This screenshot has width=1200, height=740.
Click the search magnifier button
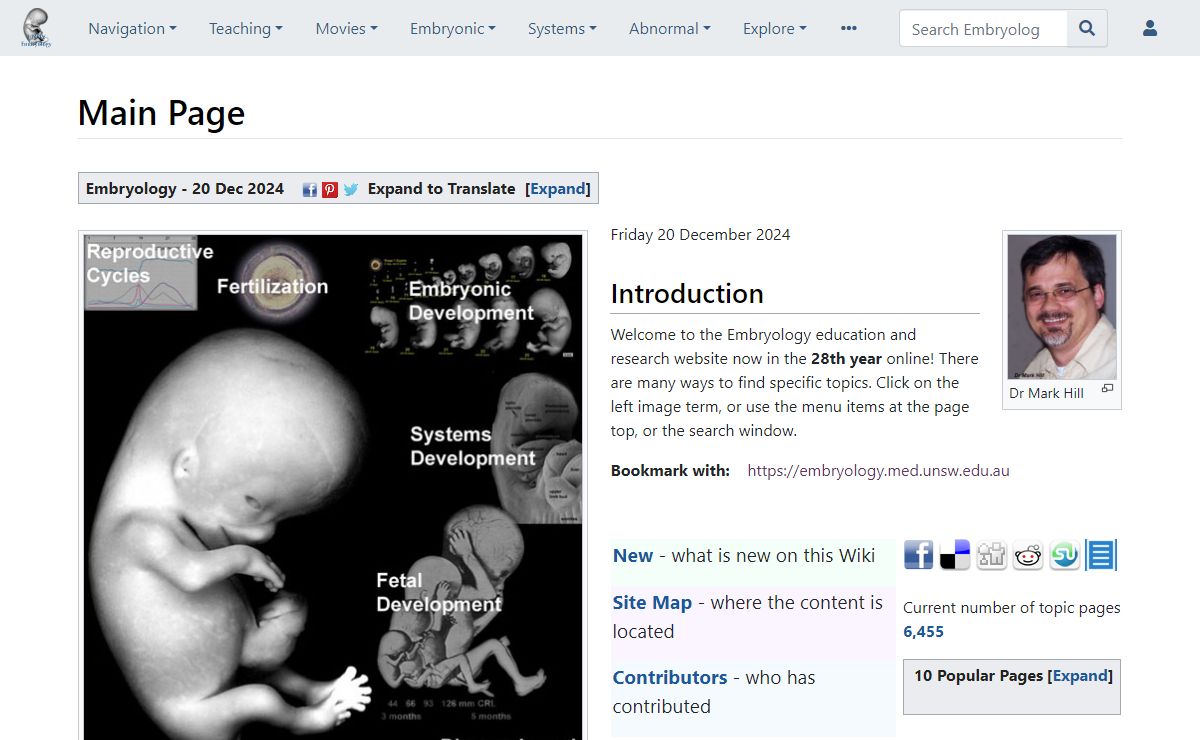pos(1087,29)
